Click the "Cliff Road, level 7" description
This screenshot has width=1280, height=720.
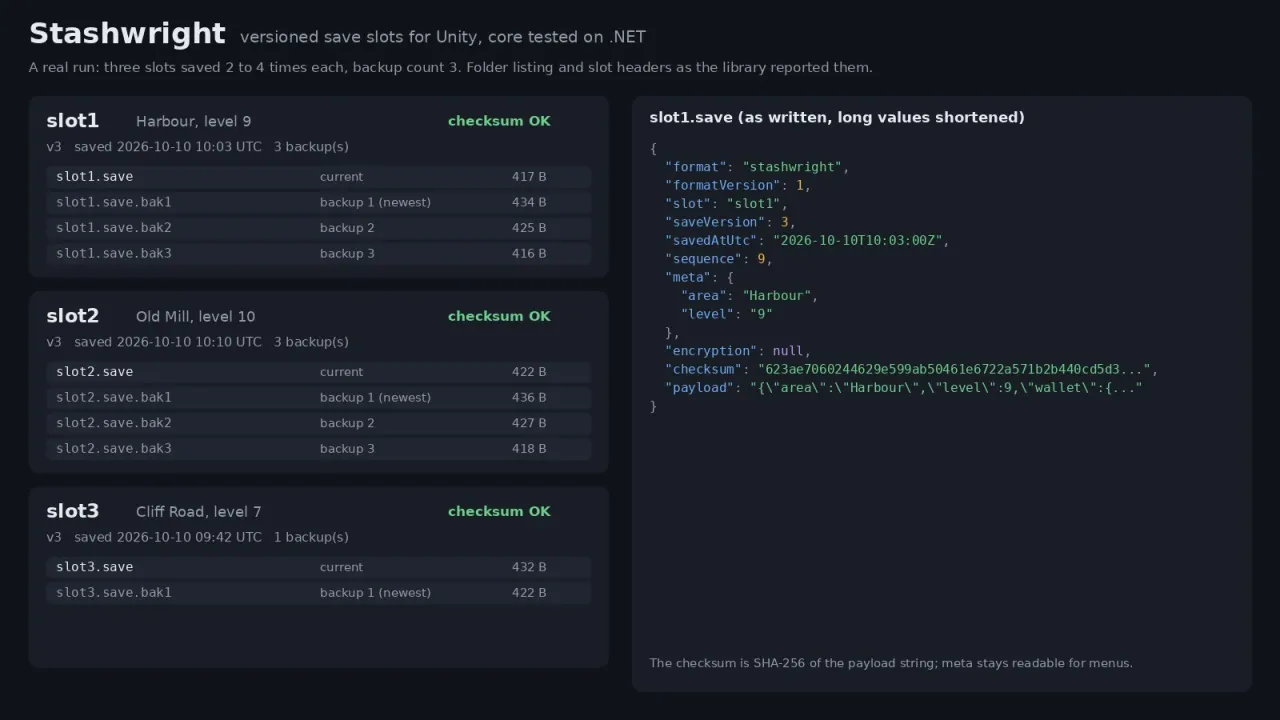(199, 512)
